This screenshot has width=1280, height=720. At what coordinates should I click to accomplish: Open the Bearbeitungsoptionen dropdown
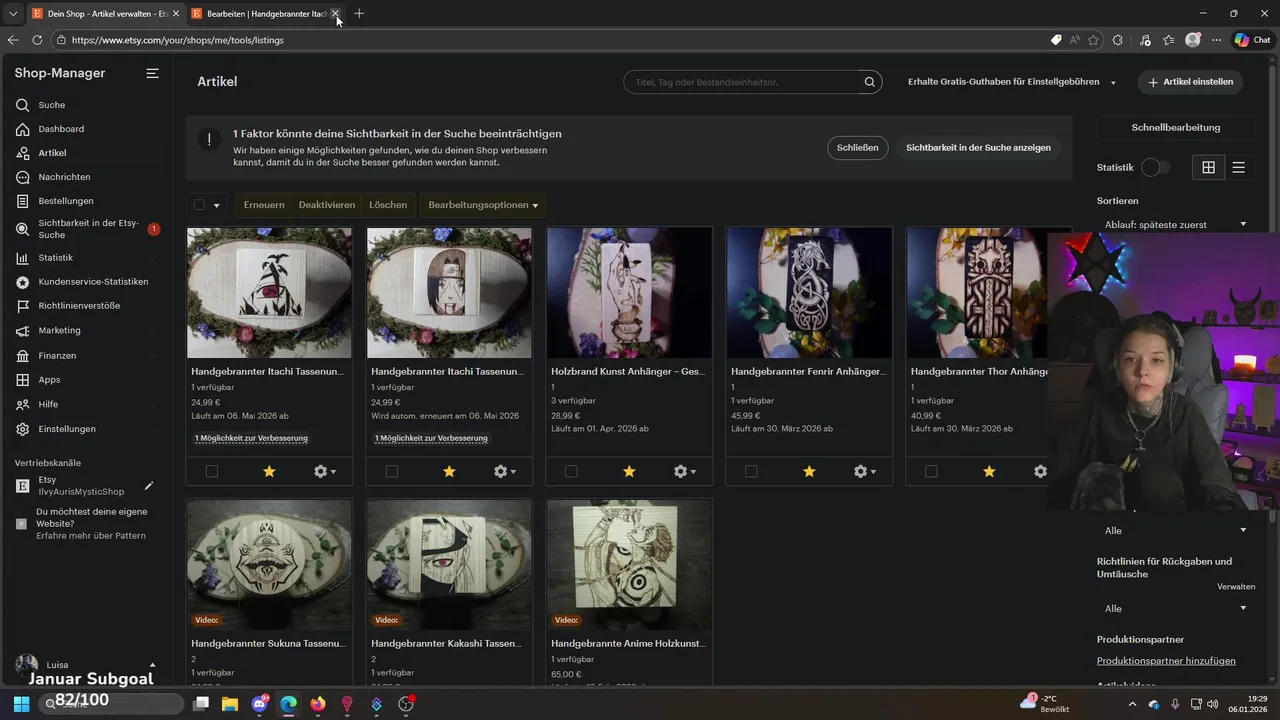483,205
